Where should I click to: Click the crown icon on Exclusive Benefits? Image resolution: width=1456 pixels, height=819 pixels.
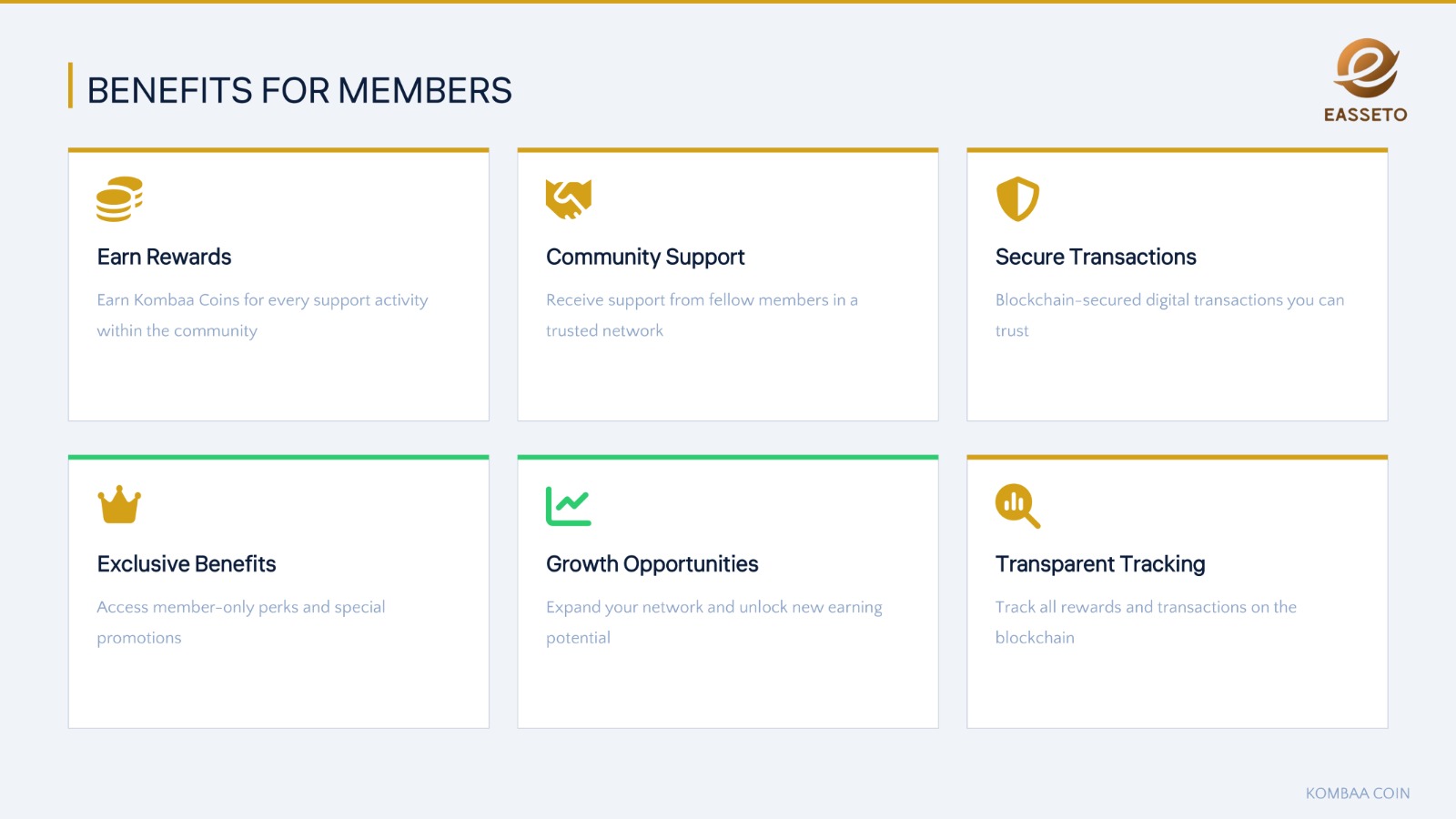(x=119, y=505)
